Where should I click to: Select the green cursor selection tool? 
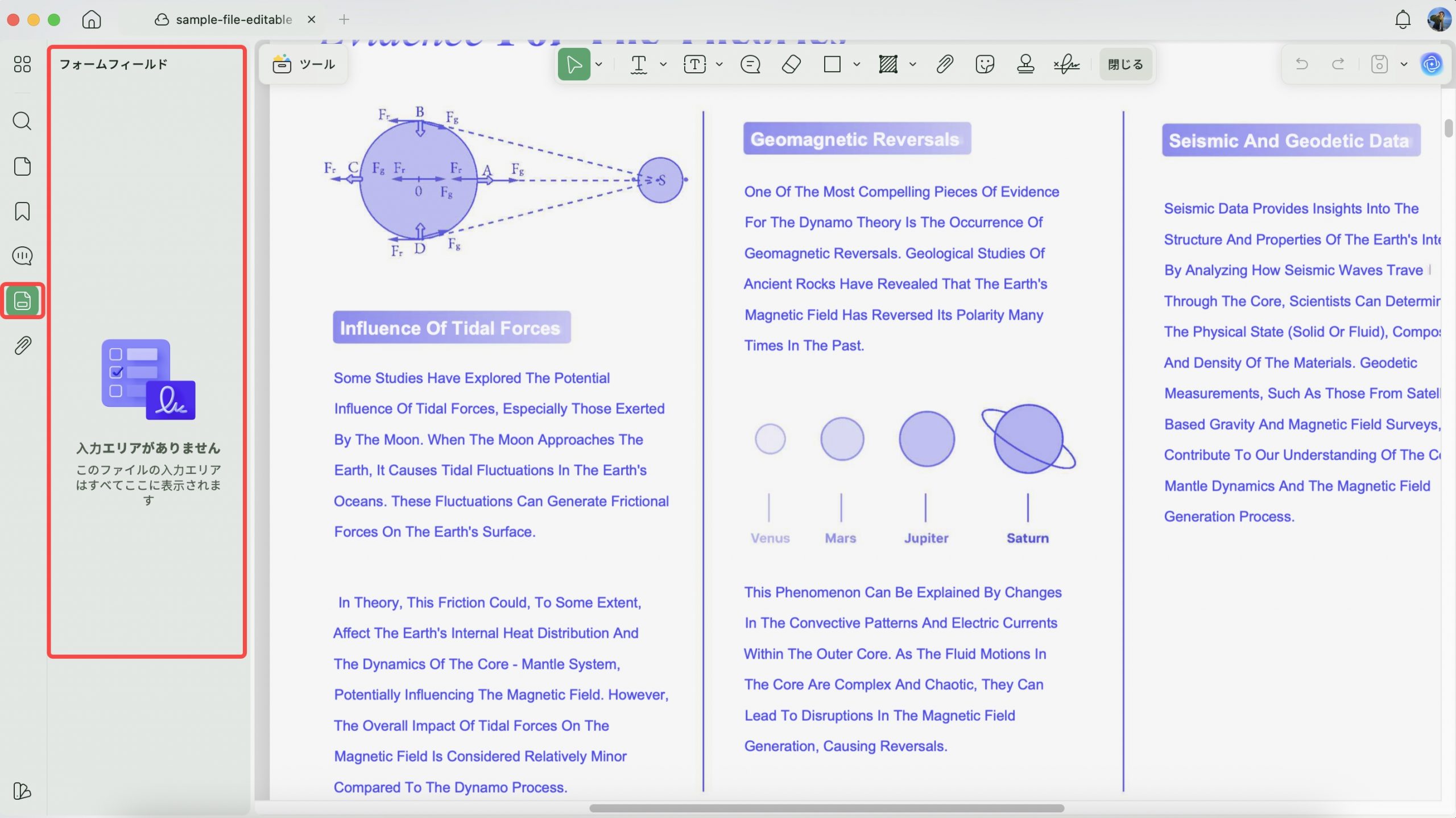coord(574,64)
